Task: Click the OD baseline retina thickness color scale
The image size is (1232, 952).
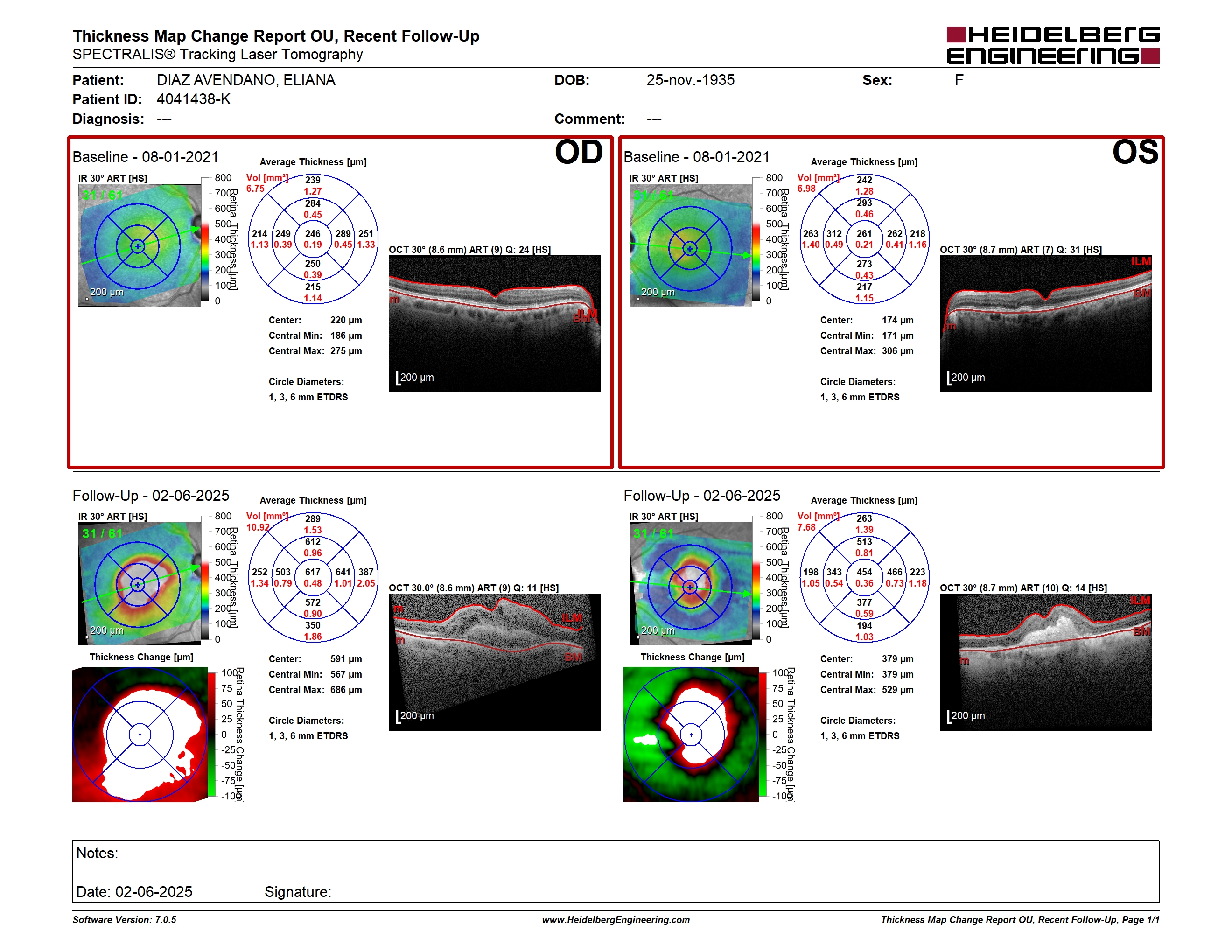Action: (x=205, y=239)
